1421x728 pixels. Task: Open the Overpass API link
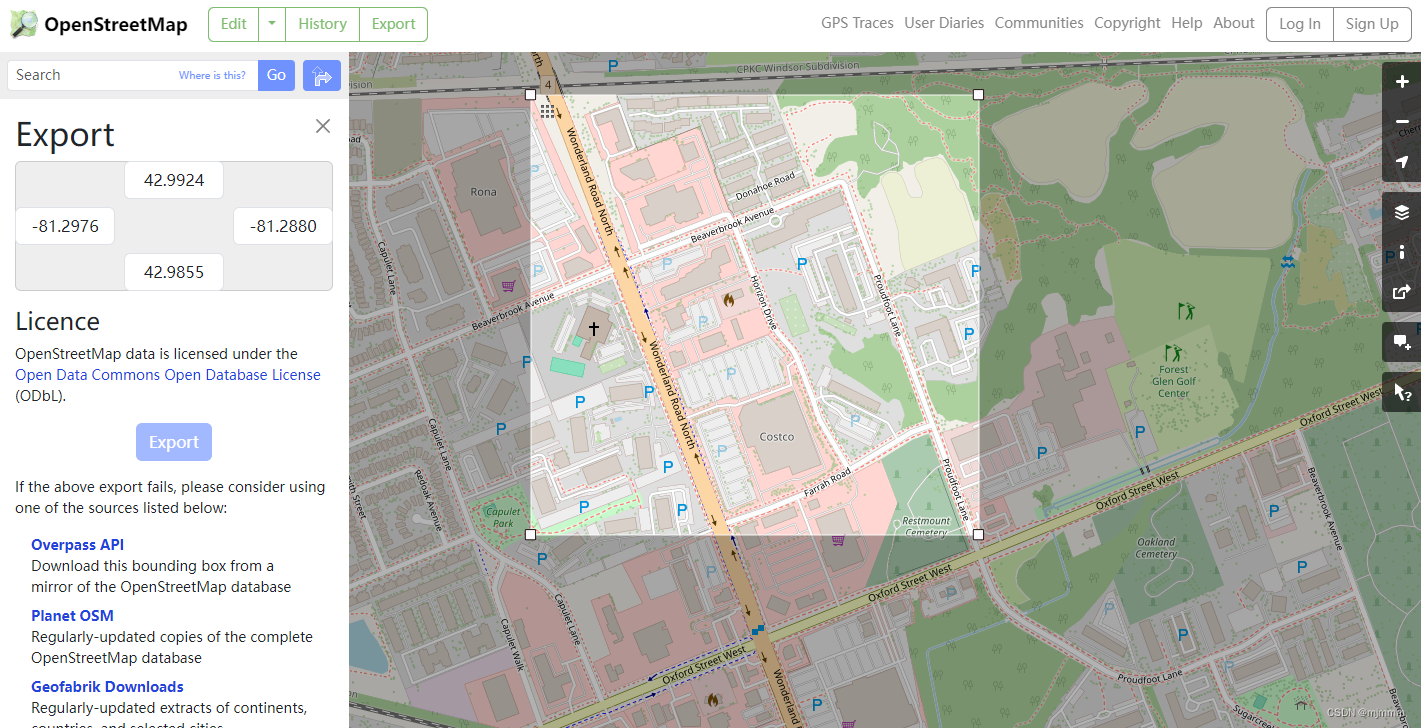[x=78, y=544]
